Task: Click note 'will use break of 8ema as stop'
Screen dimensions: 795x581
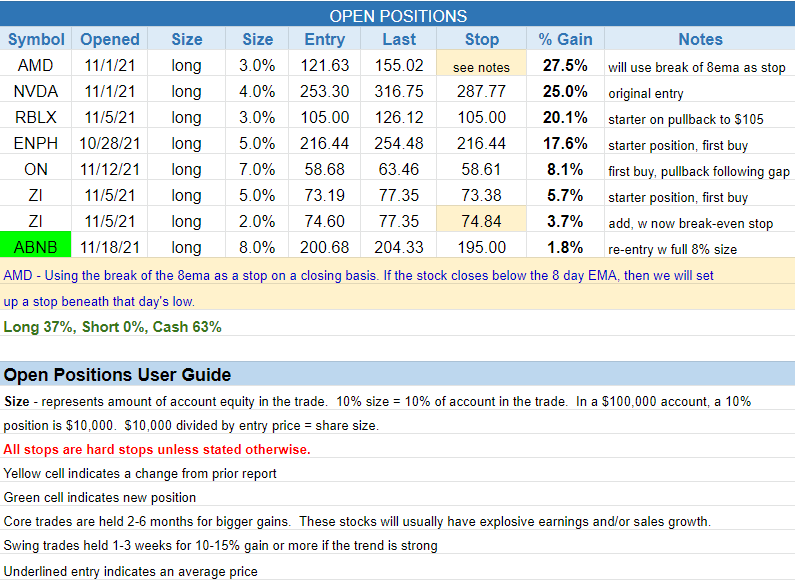Action: click(x=697, y=67)
